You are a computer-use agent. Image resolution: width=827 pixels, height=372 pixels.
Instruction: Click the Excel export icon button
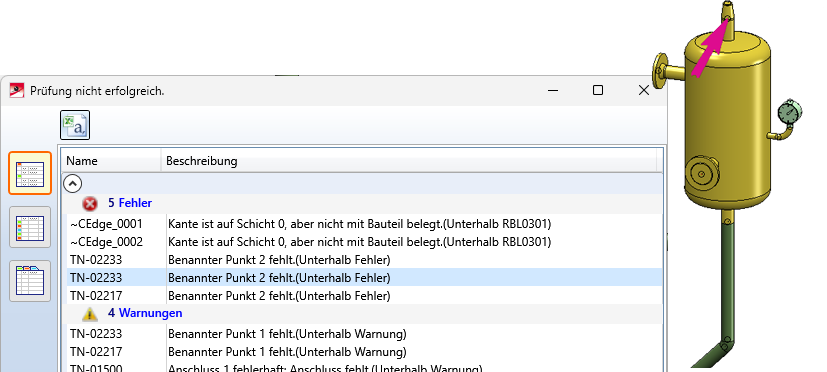pos(75,125)
